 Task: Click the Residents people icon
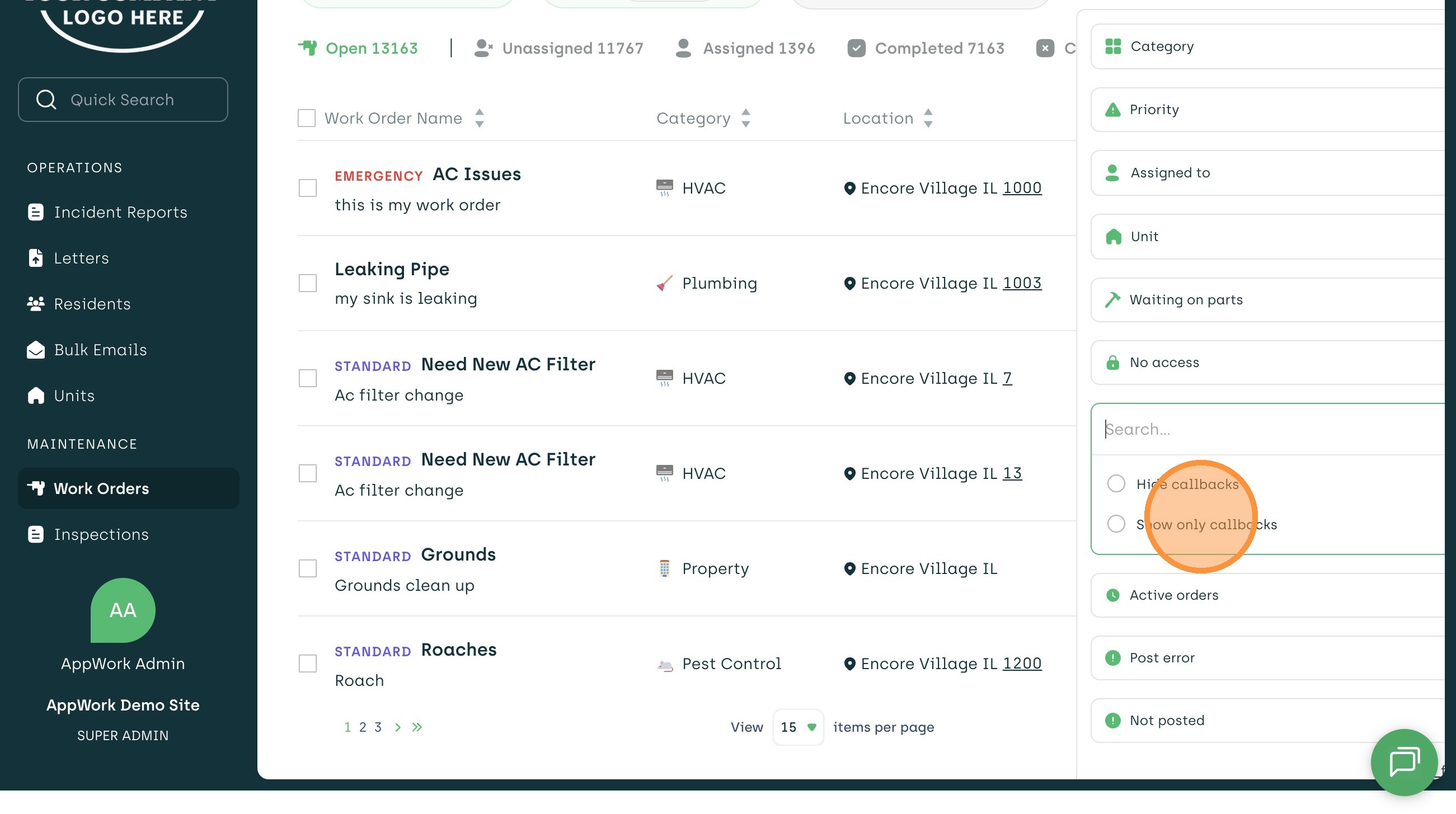[36, 304]
